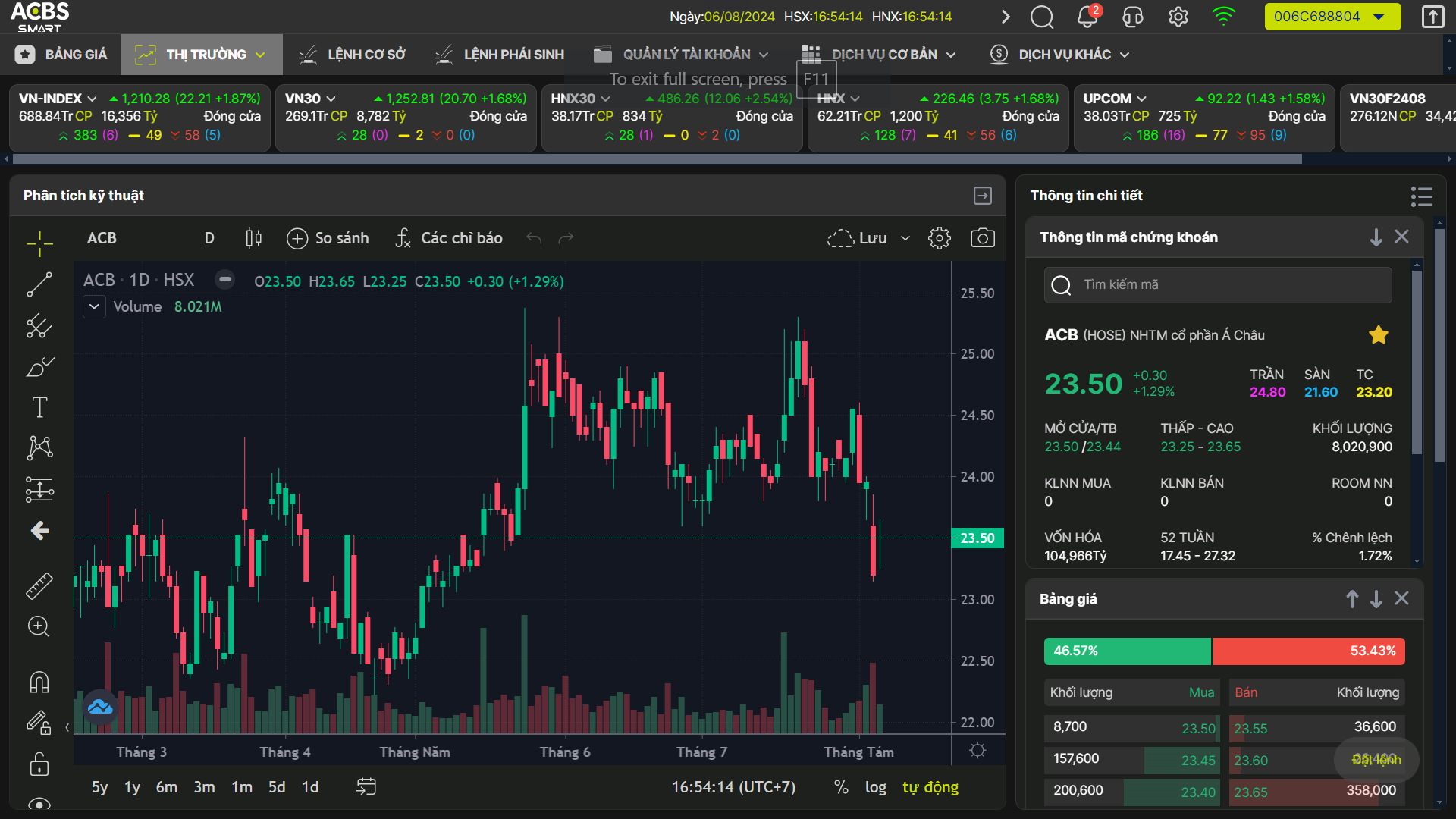Expand the HNX30 index dropdown
Image resolution: width=1456 pixels, height=819 pixels.
click(605, 99)
